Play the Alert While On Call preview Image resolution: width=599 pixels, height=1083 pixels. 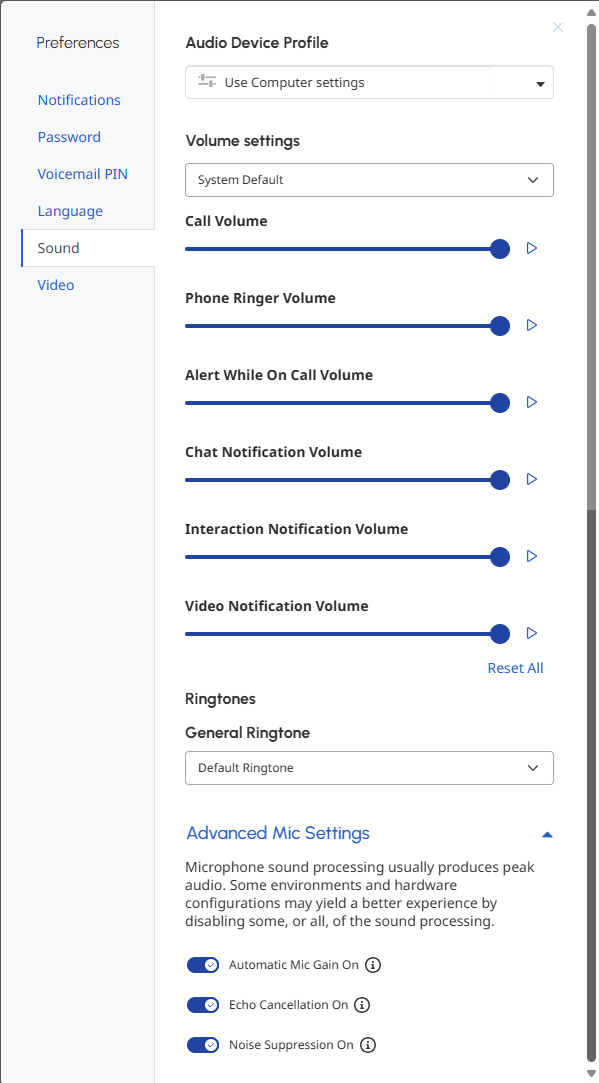[531, 402]
